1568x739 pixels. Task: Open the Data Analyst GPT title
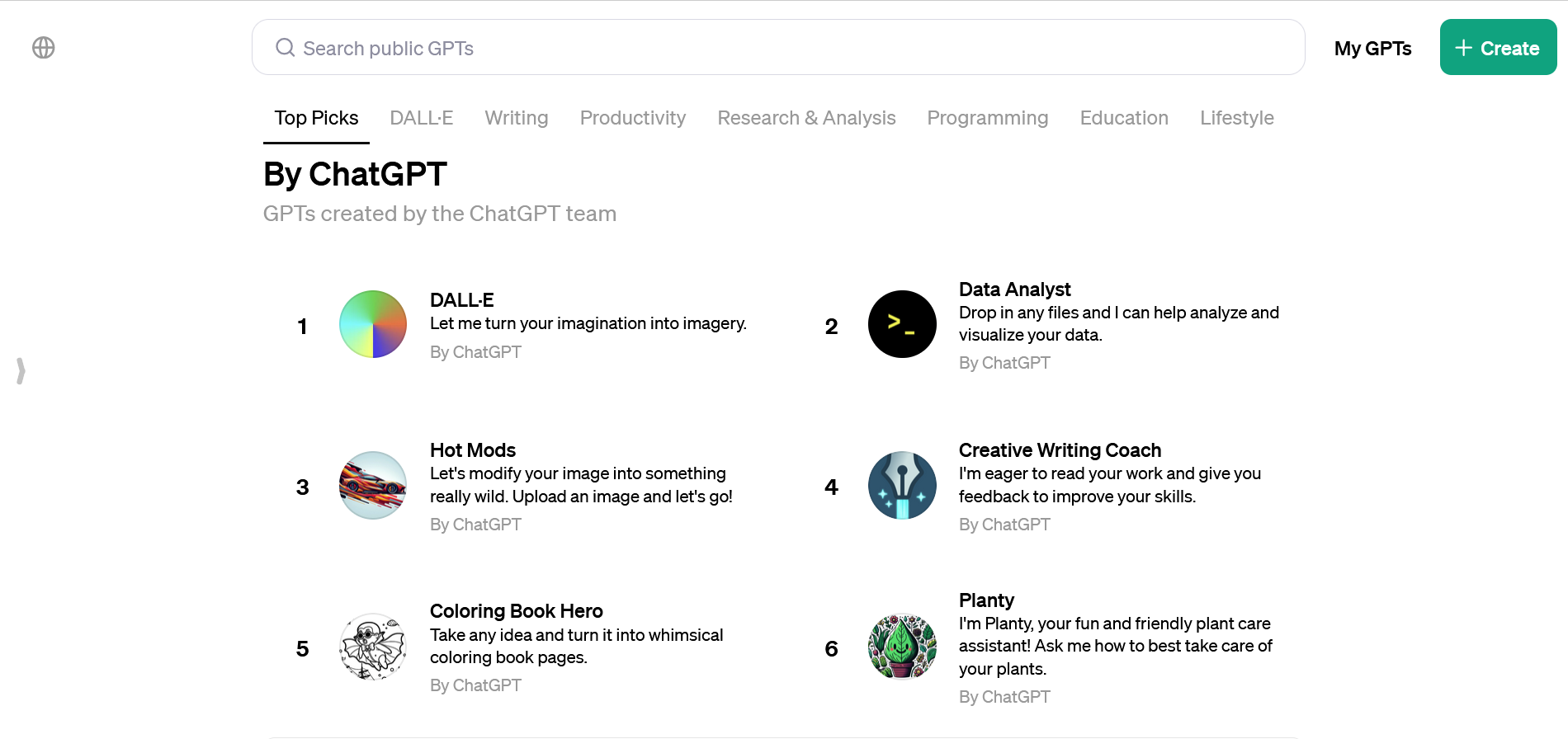[x=1015, y=289]
